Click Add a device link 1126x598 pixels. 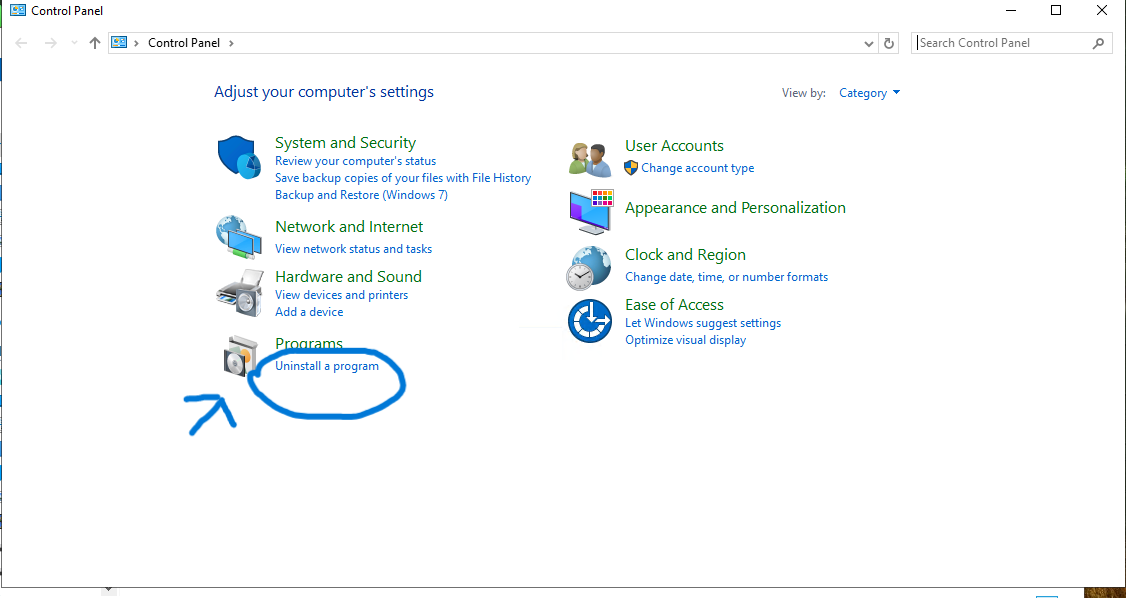click(309, 312)
